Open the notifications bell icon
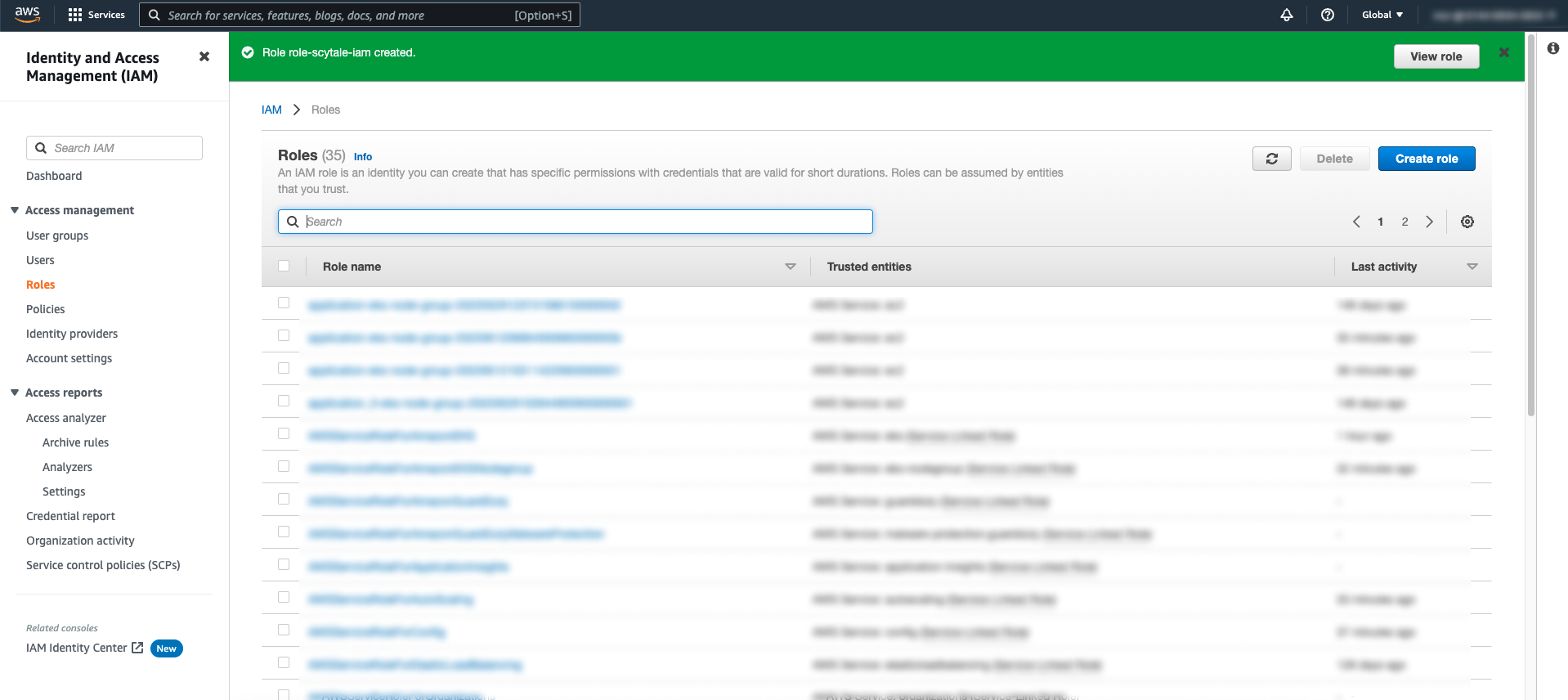The width and height of the screenshot is (1568, 700). [1287, 15]
